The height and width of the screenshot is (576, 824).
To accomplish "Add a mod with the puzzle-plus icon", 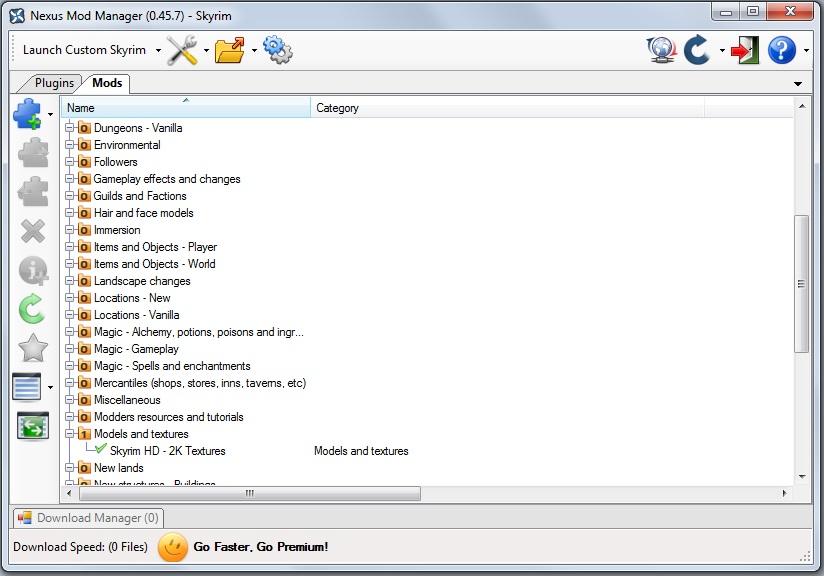I will point(27,114).
